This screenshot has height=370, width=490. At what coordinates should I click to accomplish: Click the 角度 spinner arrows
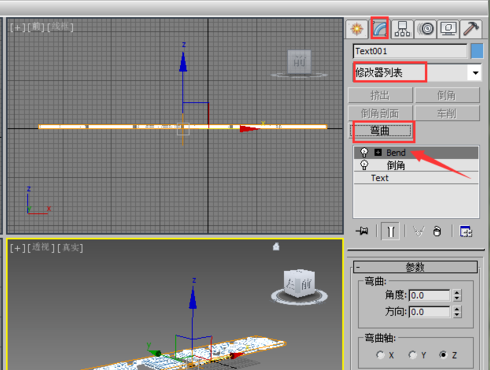click(457, 295)
